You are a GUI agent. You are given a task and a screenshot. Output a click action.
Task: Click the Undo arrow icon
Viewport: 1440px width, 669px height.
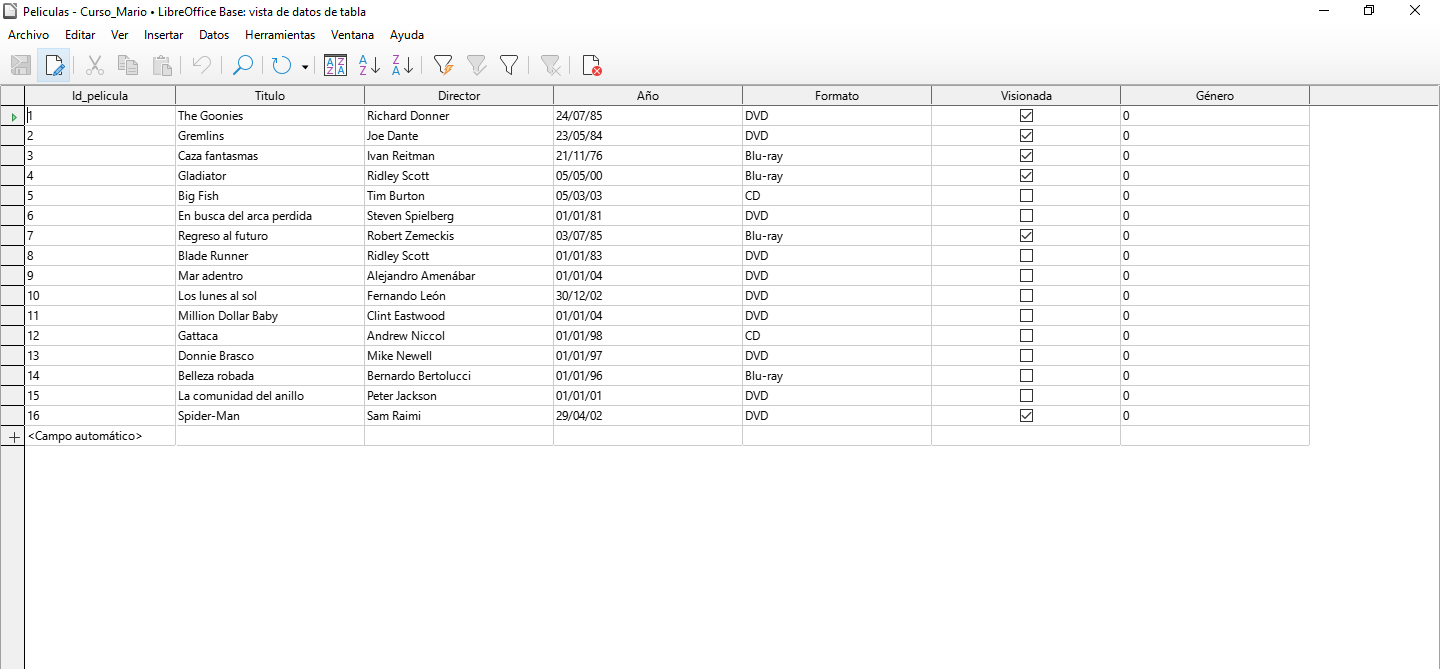[201, 65]
